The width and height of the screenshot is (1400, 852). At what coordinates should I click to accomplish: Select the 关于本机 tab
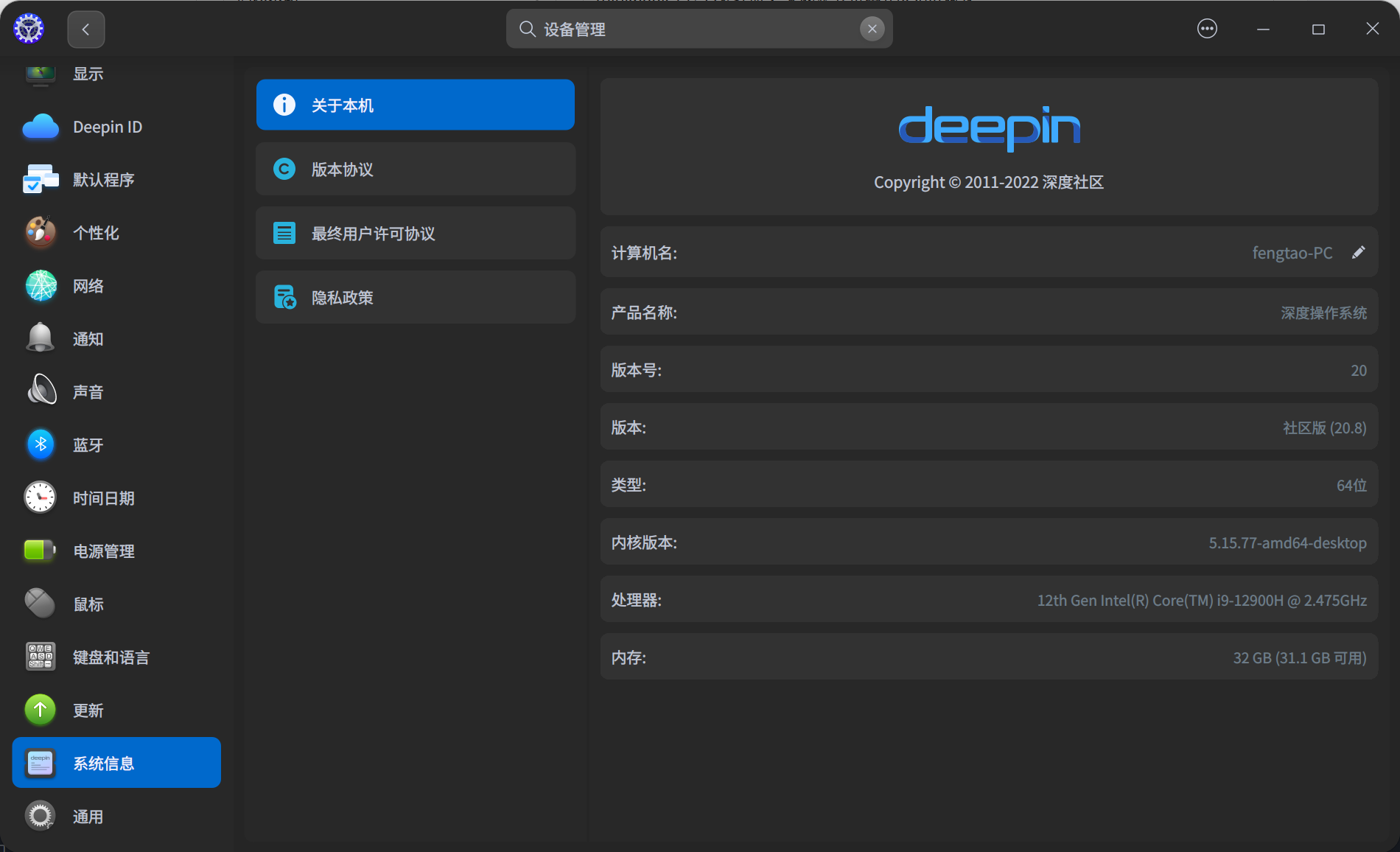pyautogui.click(x=416, y=105)
